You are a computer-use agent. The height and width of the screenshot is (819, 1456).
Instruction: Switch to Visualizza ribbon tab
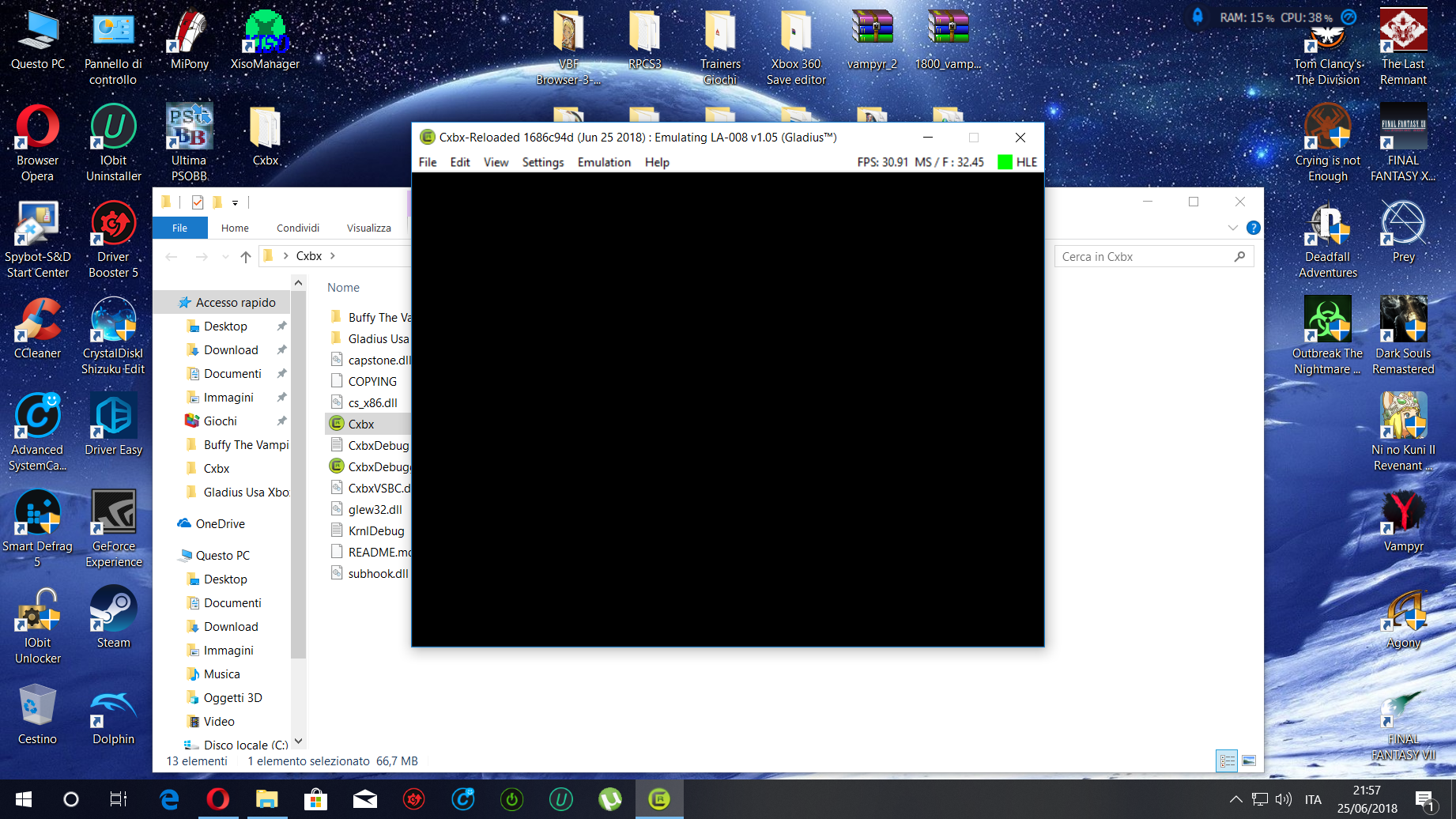tap(369, 228)
